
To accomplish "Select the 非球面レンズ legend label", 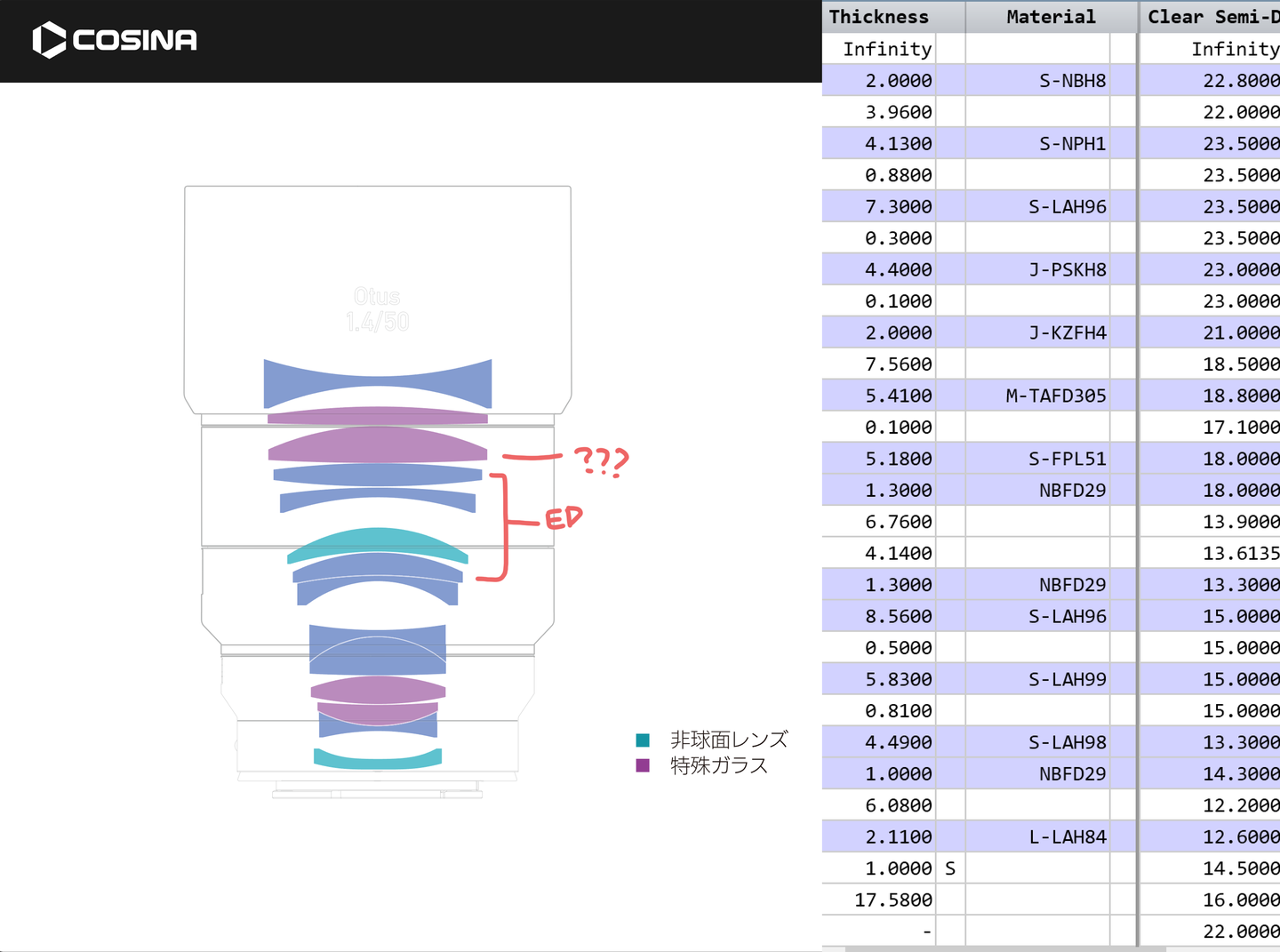I will click(x=729, y=740).
